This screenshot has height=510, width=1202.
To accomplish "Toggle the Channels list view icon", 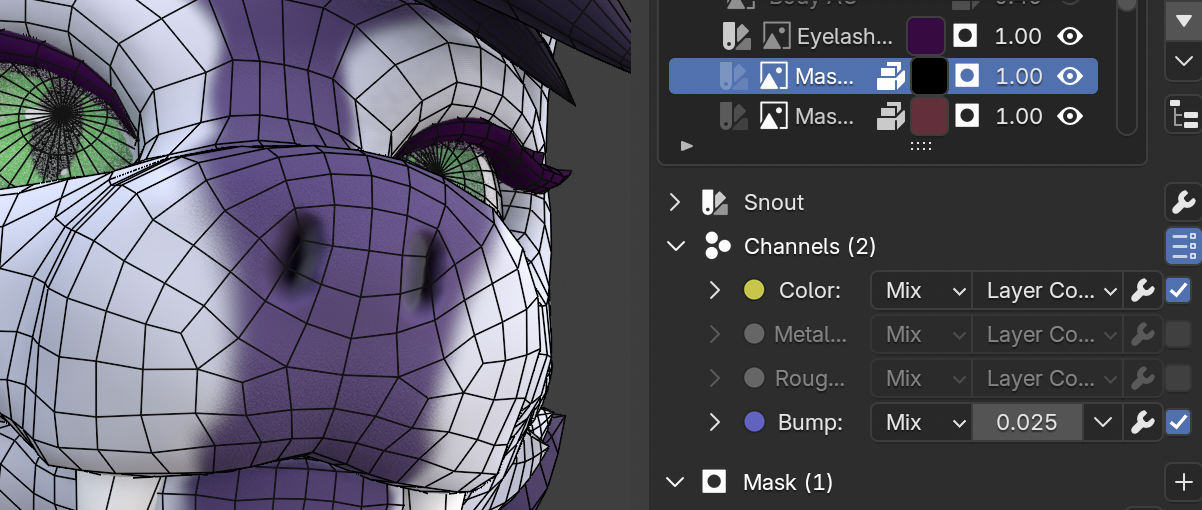I will 1183,246.
